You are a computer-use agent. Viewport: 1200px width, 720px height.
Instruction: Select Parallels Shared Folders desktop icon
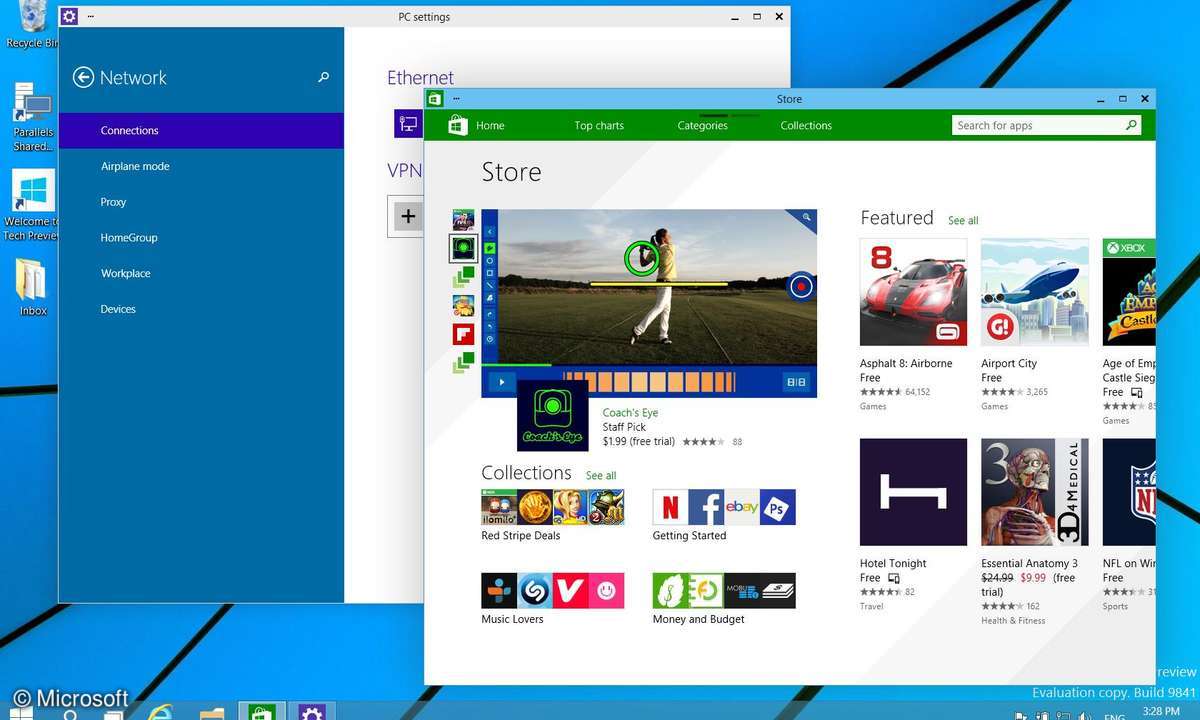33,118
